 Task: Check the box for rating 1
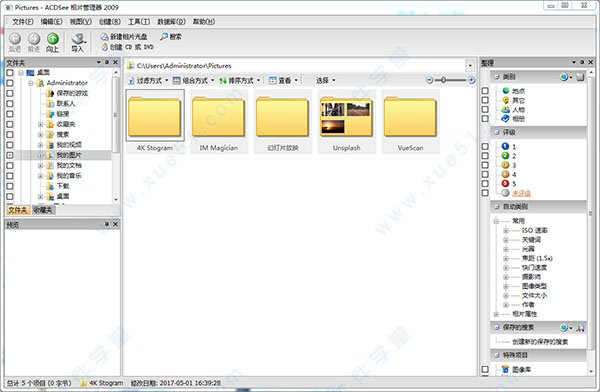[485, 146]
